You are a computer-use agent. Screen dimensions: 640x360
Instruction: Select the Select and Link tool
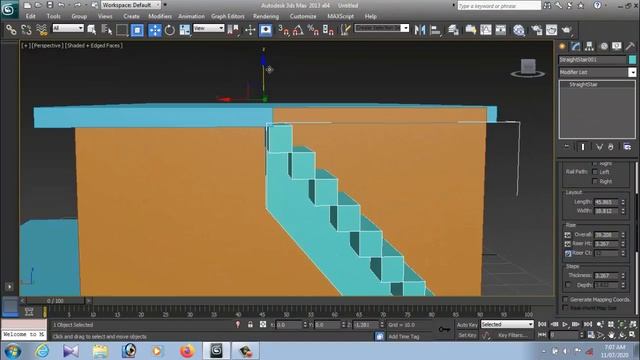point(11,30)
